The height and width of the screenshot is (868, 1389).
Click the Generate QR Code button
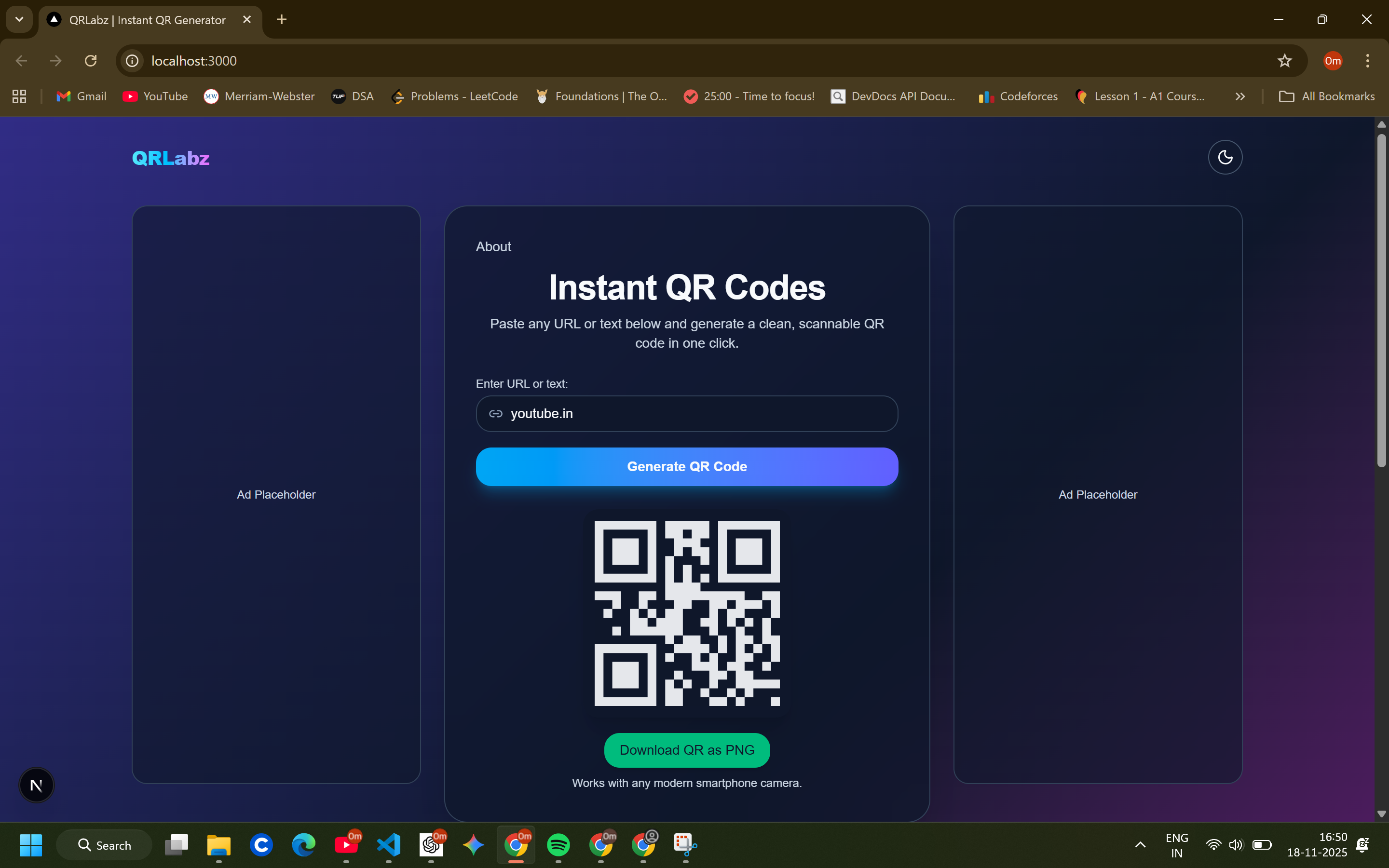[x=686, y=466]
